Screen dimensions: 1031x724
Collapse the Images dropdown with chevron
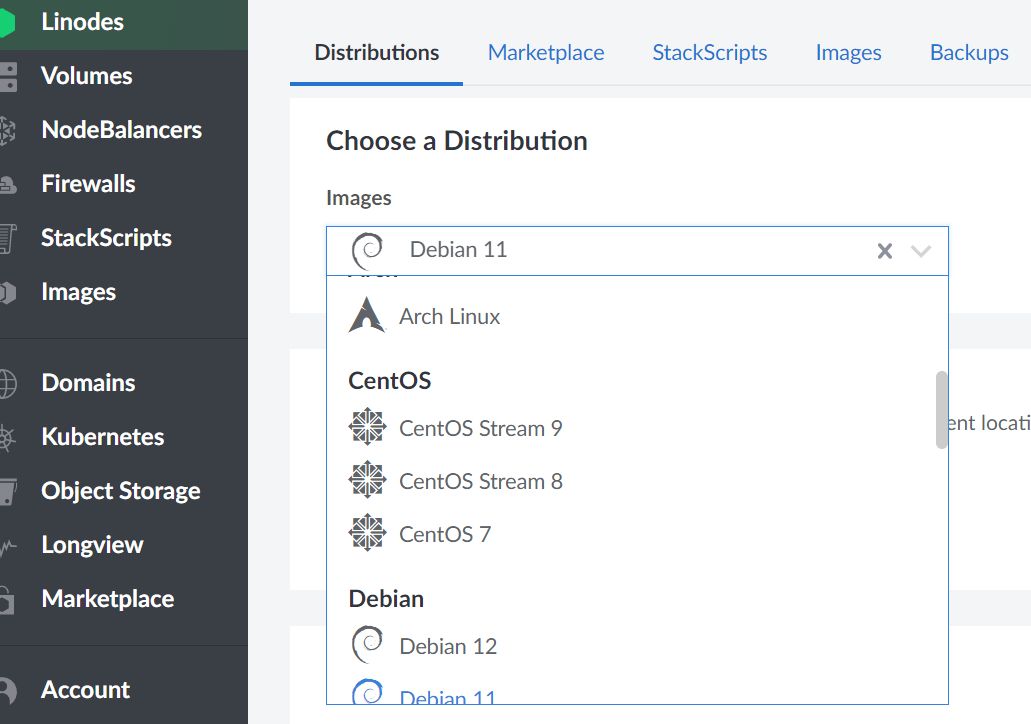tap(921, 251)
